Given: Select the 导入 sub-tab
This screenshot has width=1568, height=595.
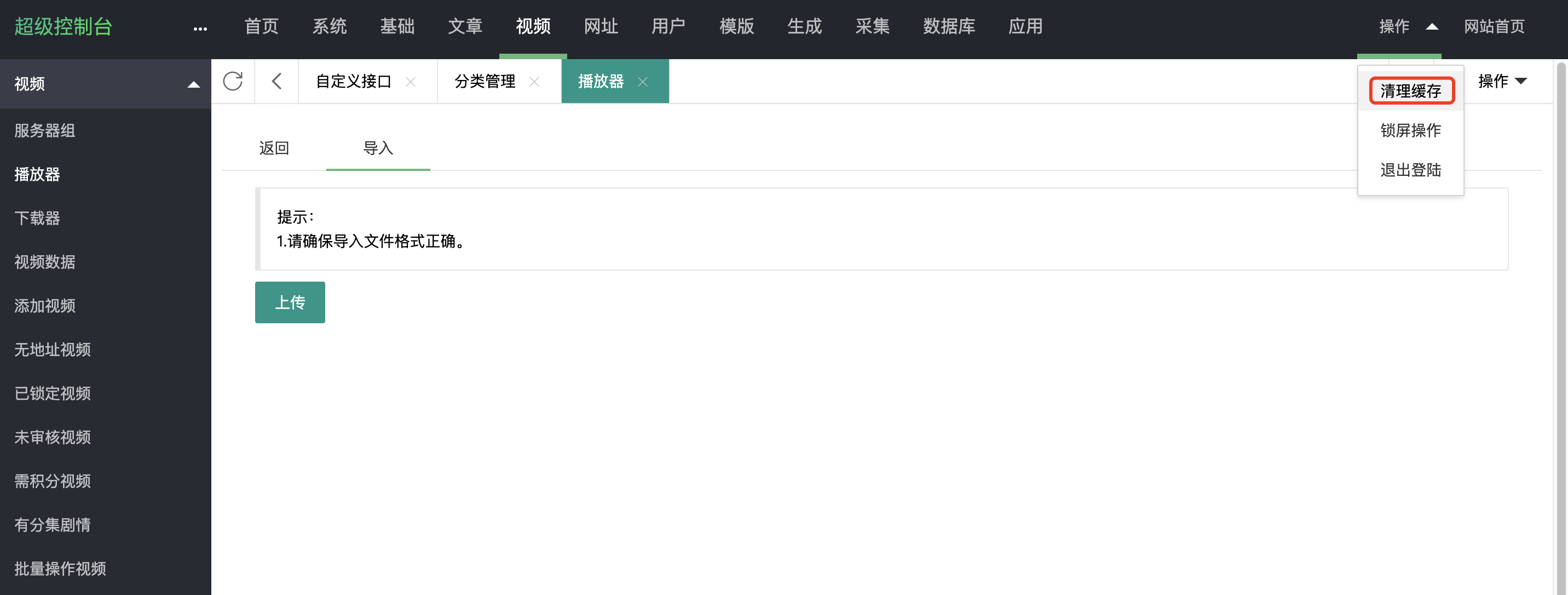Looking at the screenshot, I should pyautogui.click(x=378, y=148).
